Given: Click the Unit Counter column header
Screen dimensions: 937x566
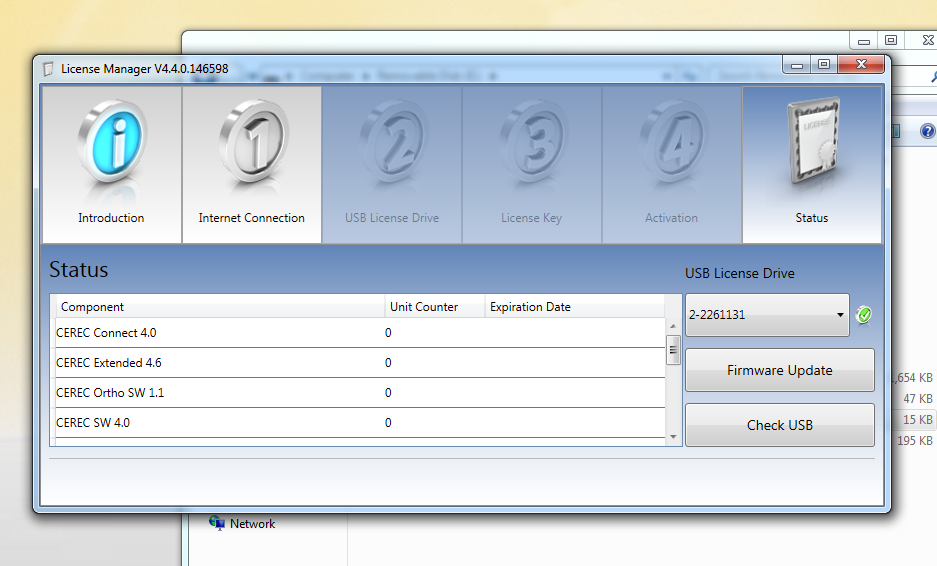Looking at the screenshot, I should click(x=434, y=307).
